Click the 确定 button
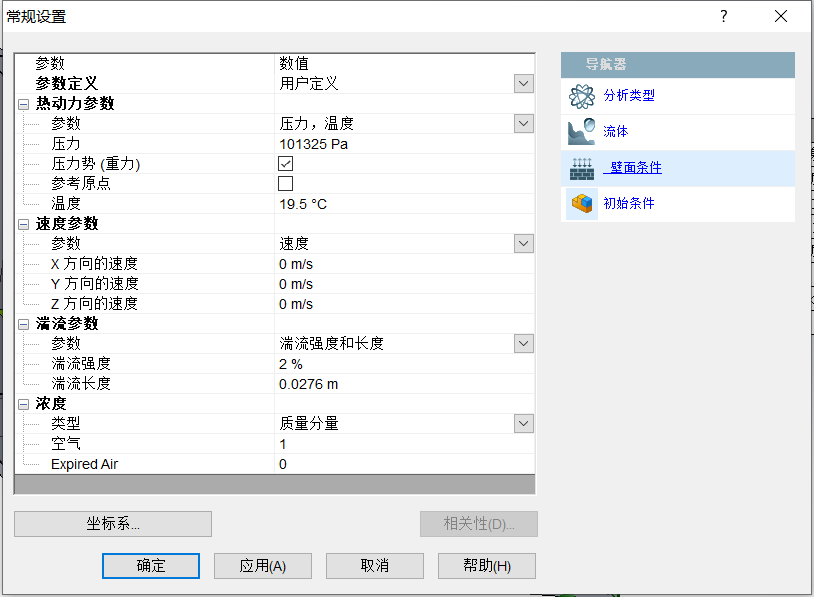Image resolution: width=814 pixels, height=597 pixels. (150, 565)
